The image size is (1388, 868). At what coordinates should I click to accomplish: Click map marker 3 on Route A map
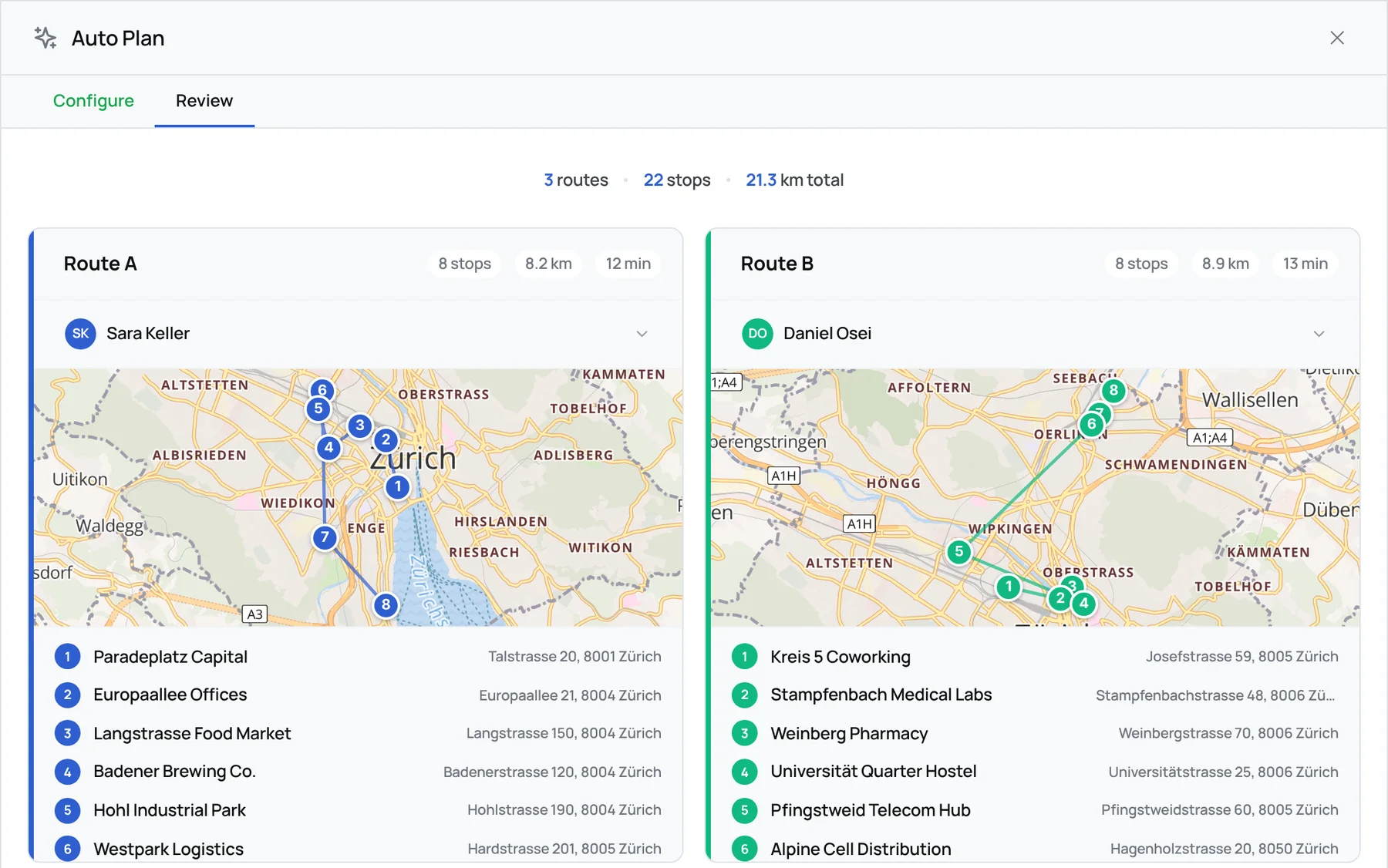coord(359,426)
